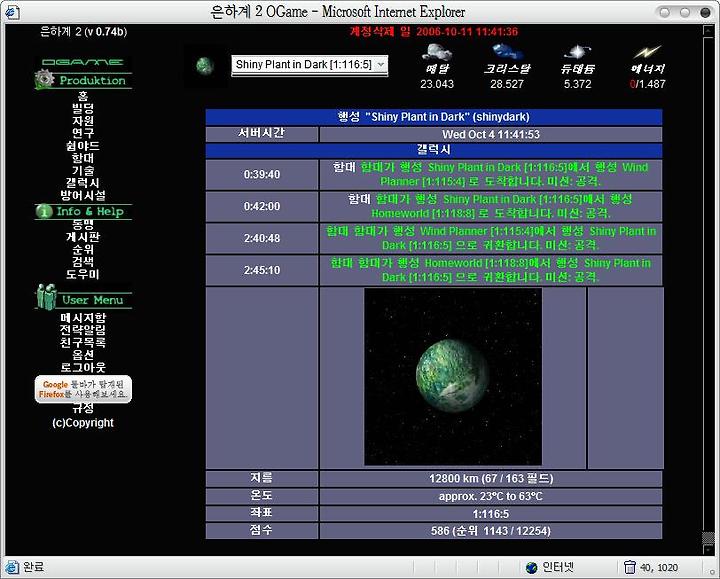Screen dimensions: 720x579
Task: Open the planet selector dropdown
Action: click(x=309, y=65)
